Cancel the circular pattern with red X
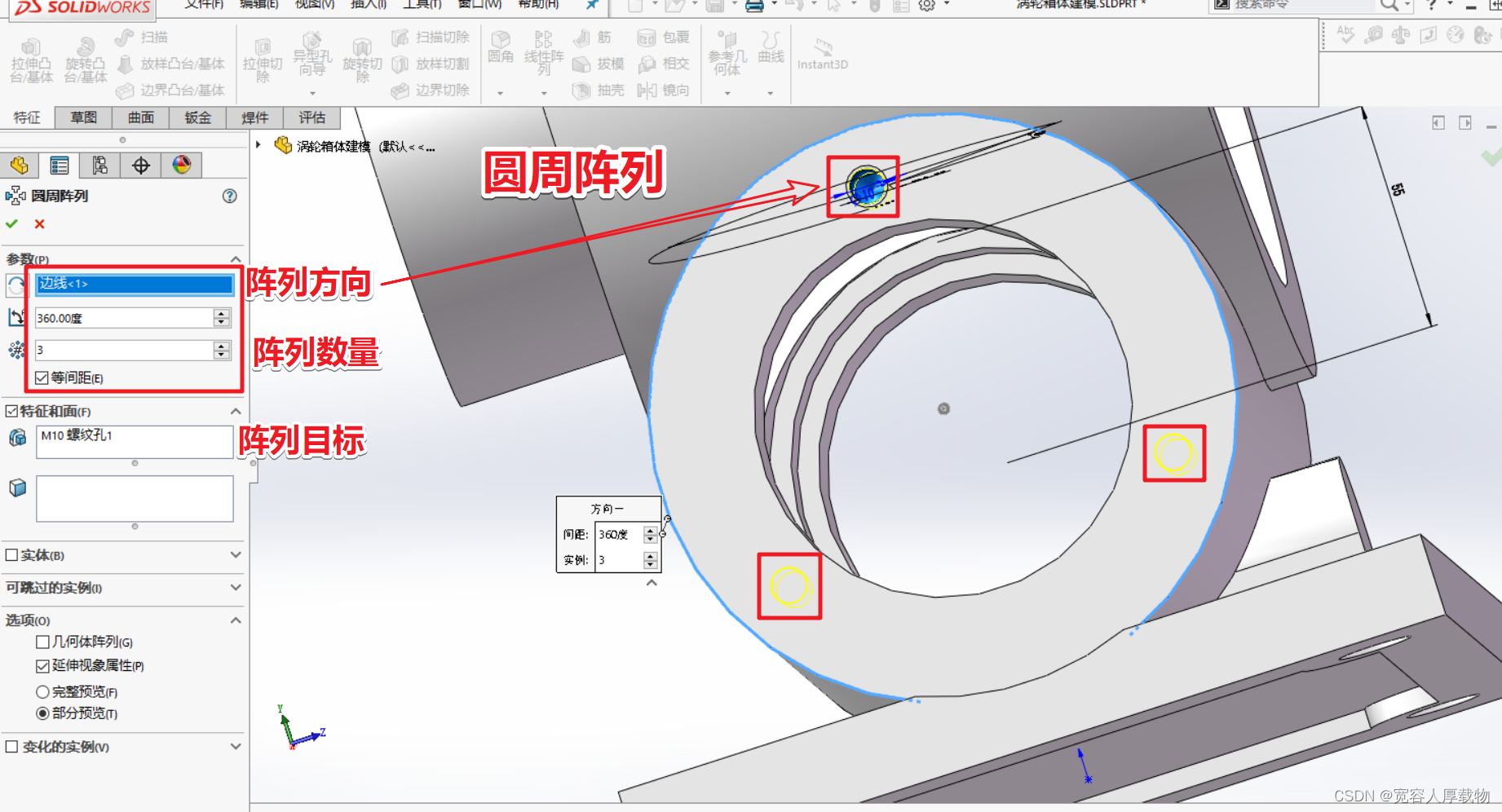Viewport: 1502px width, 812px height. click(x=39, y=224)
